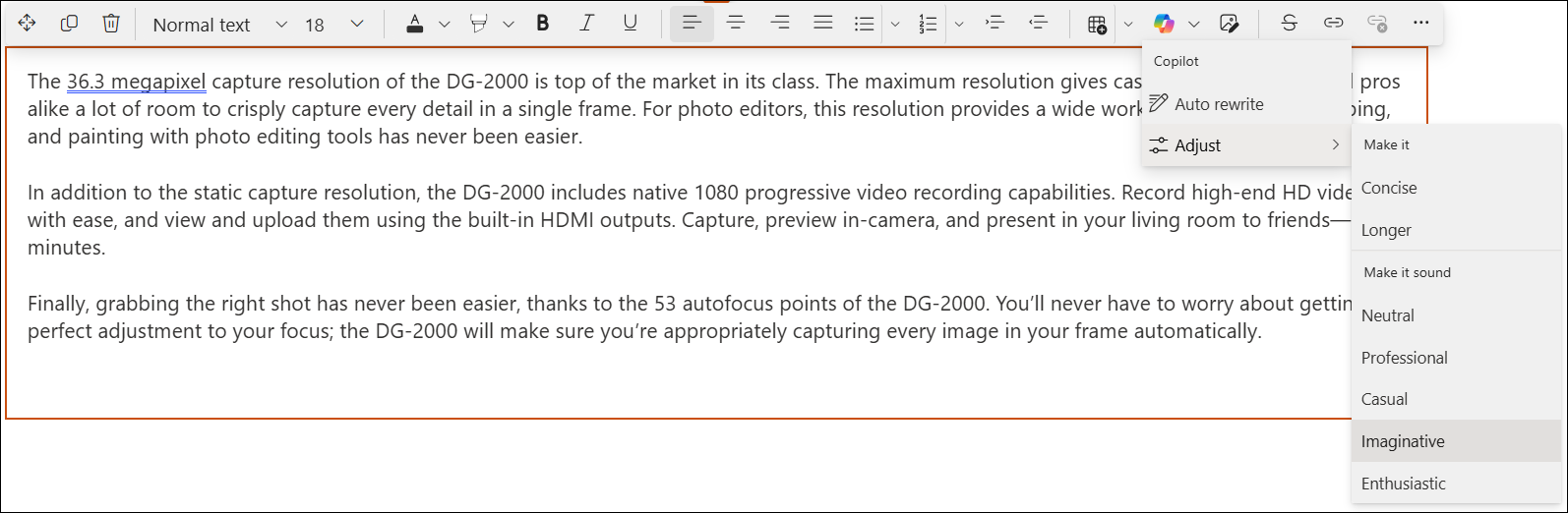1568x513 pixels.
Task: Apply bulleted list
Action: (864, 25)
